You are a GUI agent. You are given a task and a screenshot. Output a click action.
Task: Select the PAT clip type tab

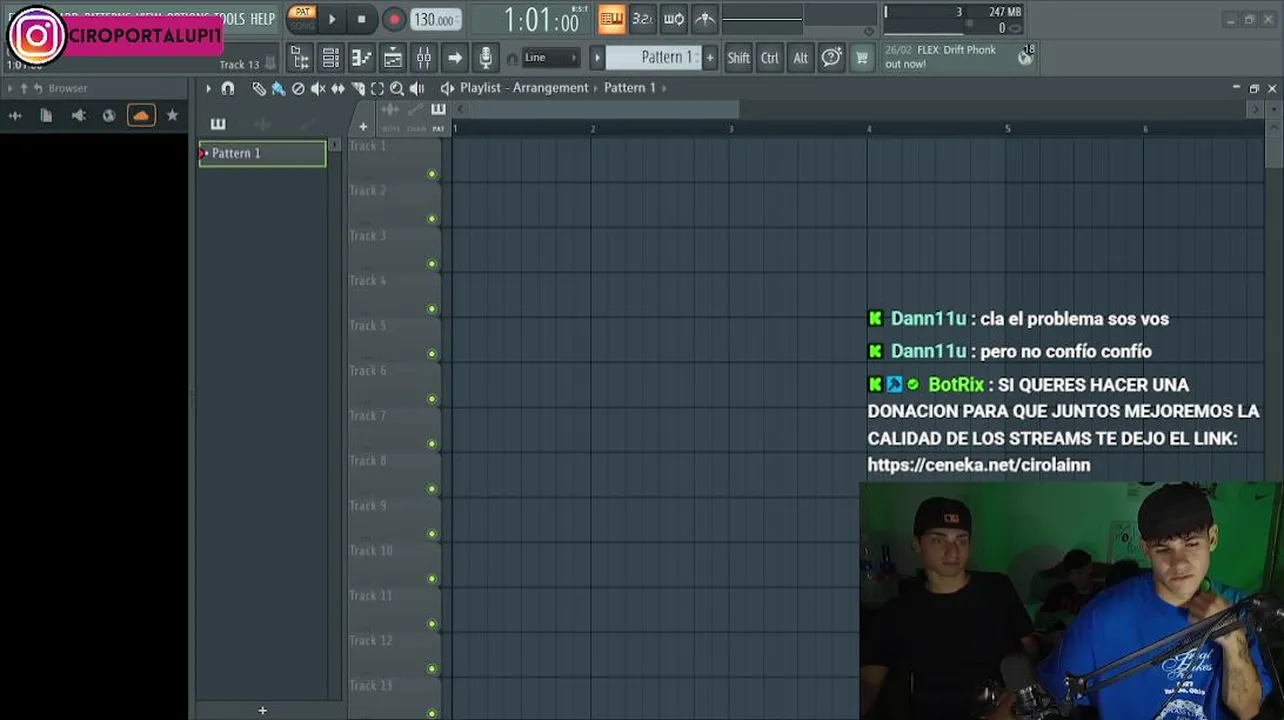point(438,117)
